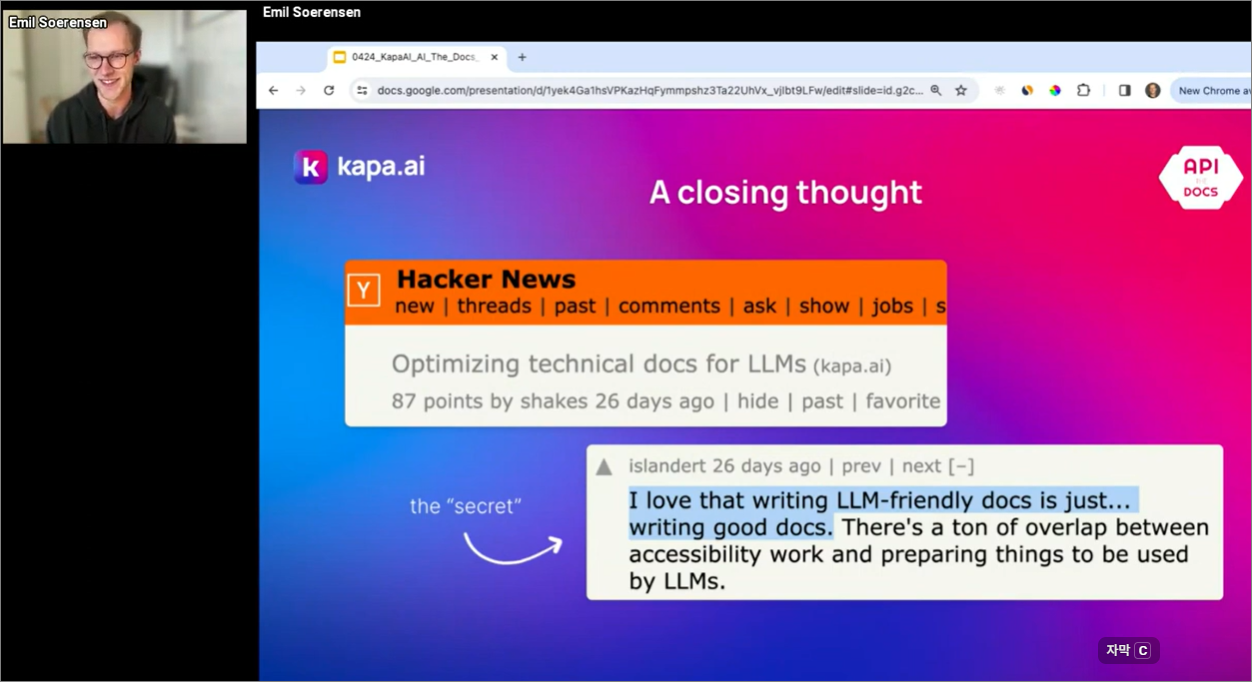
Task: Click hide under the post
Action: (x=758, y=401)
